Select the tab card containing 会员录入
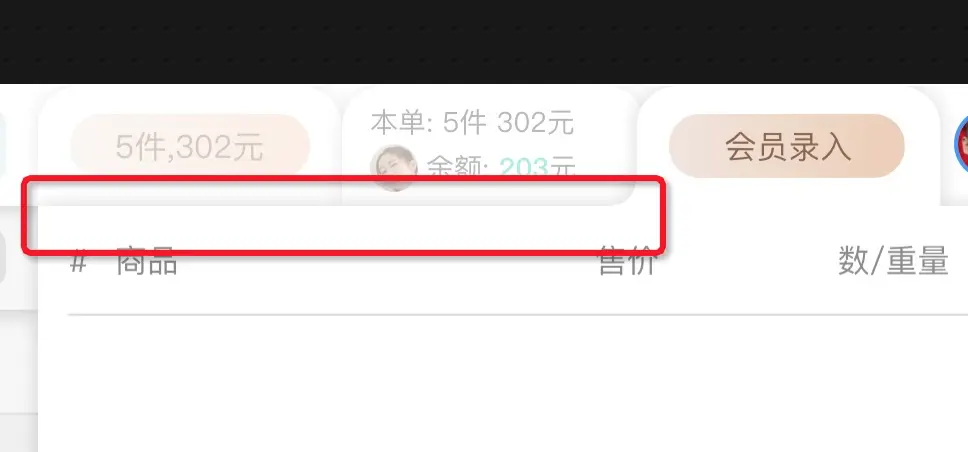The image size is (968, 452). click(x=788, y=146)
